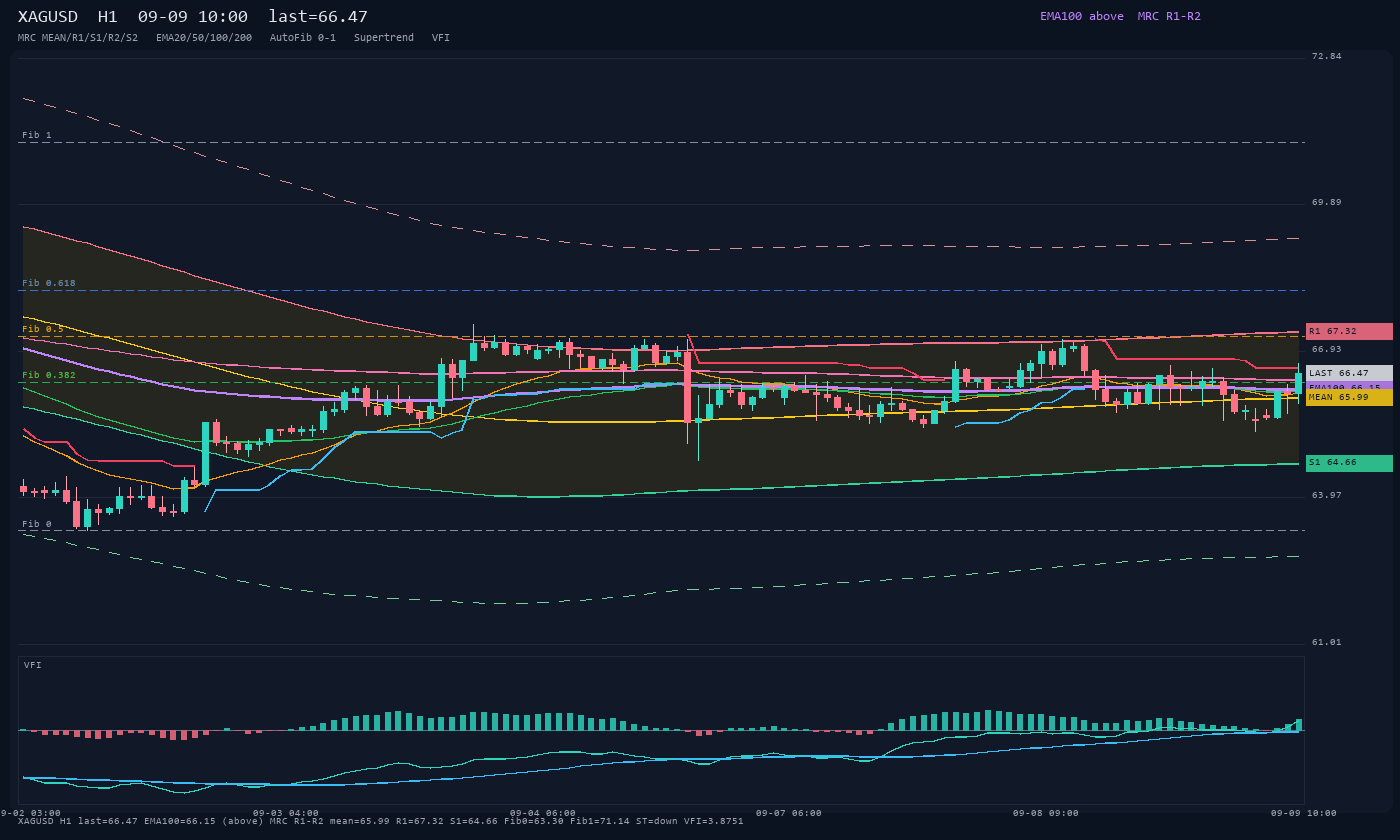Viewport: 1400px width, 840px height.
Task: Select the Fib 0.618 level label
Action: point(49,283)
